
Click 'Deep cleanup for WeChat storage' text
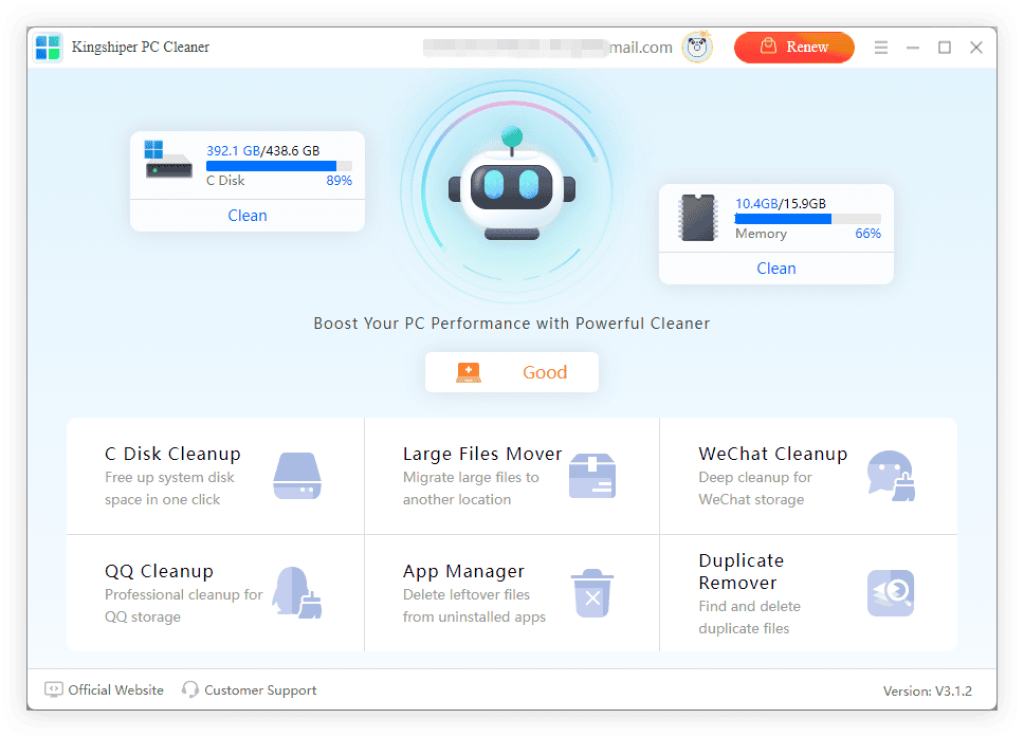(756, 488)
